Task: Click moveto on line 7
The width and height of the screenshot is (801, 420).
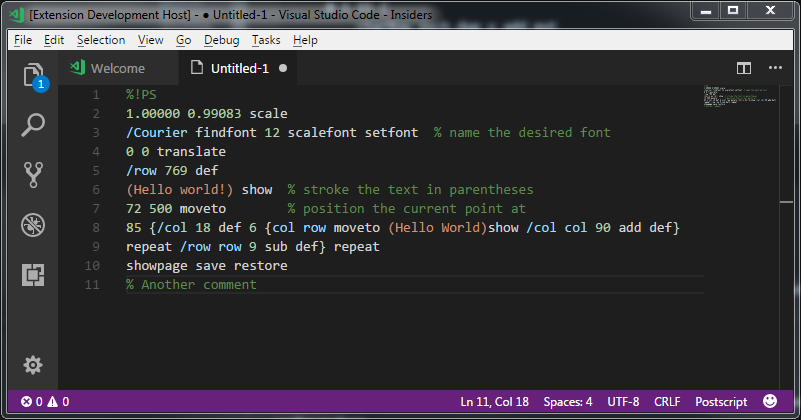Action: pos(203,208)
